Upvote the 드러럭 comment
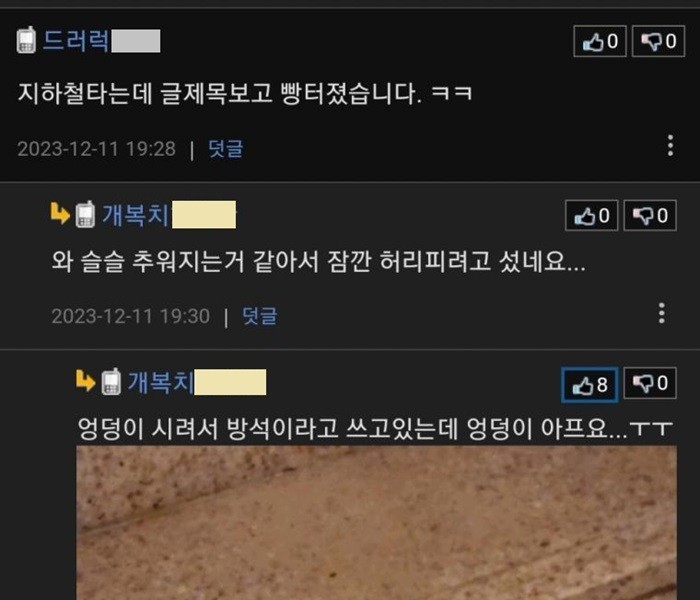Screen dimensions: 700x600 600,41
